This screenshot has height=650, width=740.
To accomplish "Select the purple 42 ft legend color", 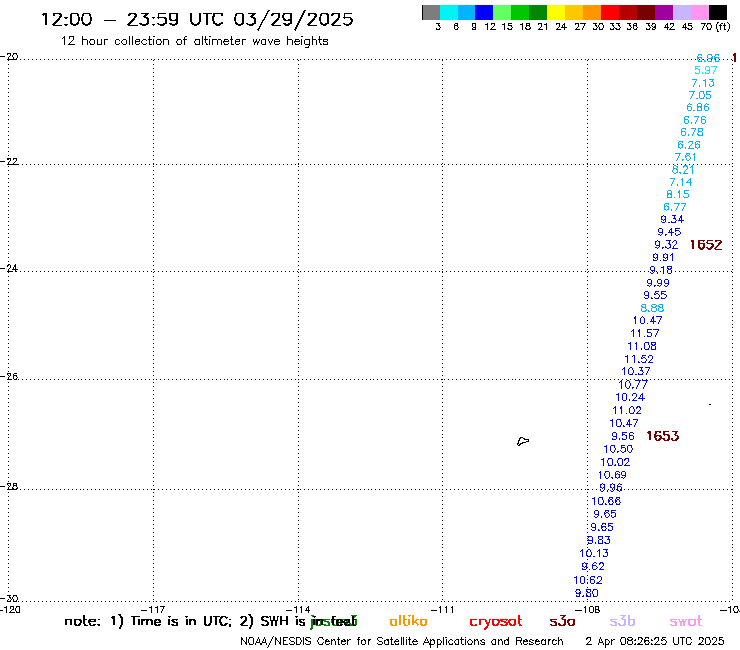I will point(663,12).
